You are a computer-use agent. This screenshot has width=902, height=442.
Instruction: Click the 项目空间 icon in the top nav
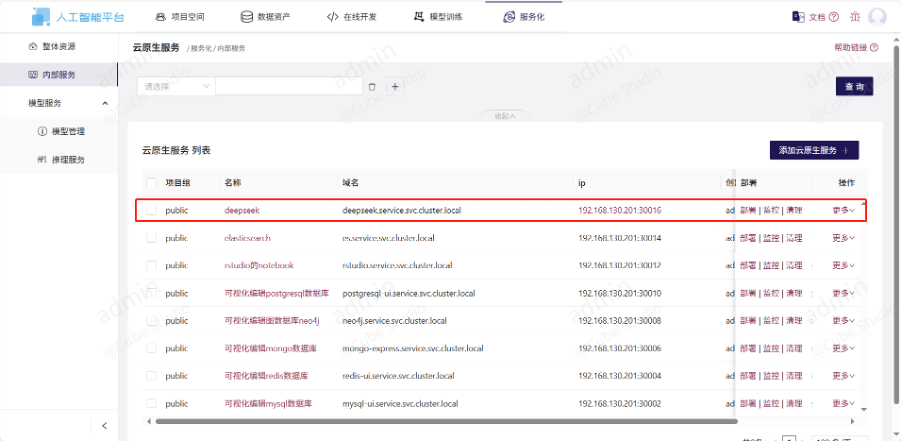coord(160,17)
